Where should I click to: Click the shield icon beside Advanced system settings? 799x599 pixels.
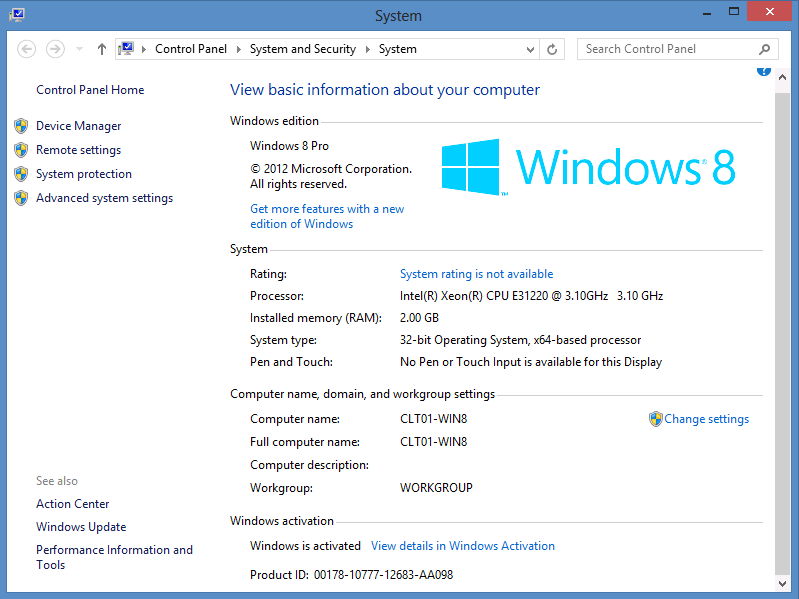21,198
